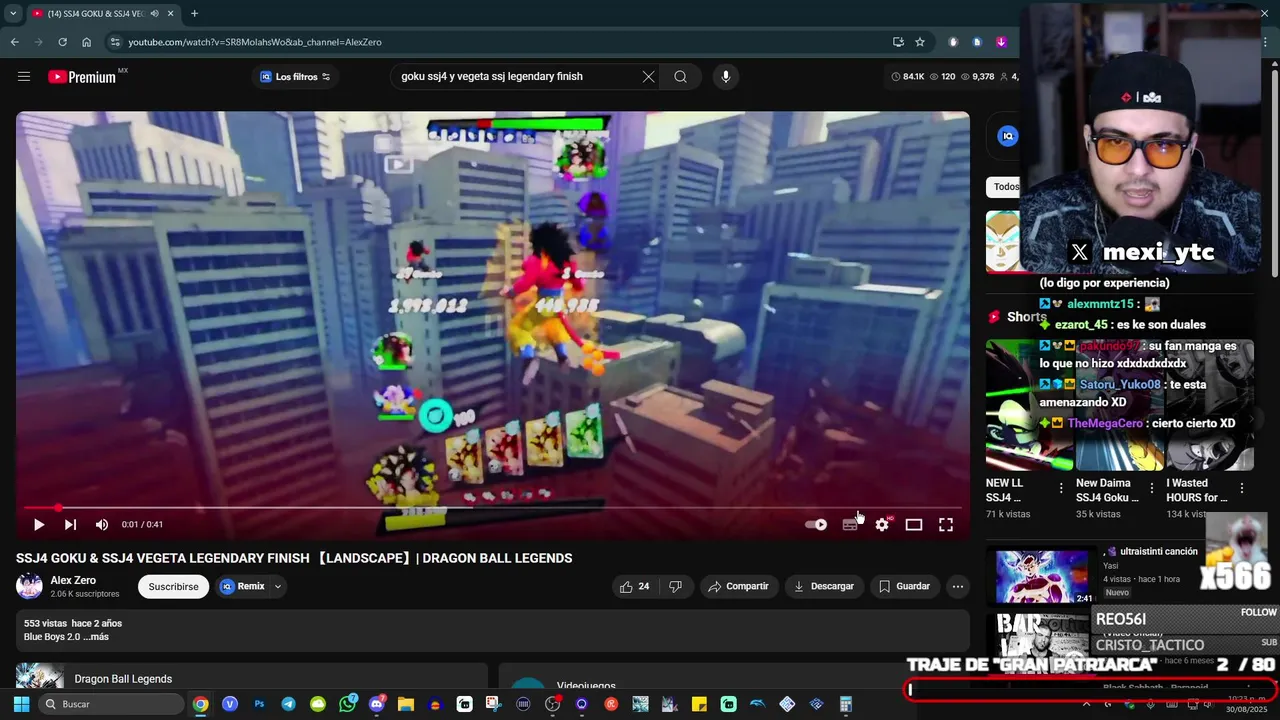The height and width of the screenshot is (720, 1280).
Task: Toggle autoplay switch in player
Action: click(x=817, y=524)
